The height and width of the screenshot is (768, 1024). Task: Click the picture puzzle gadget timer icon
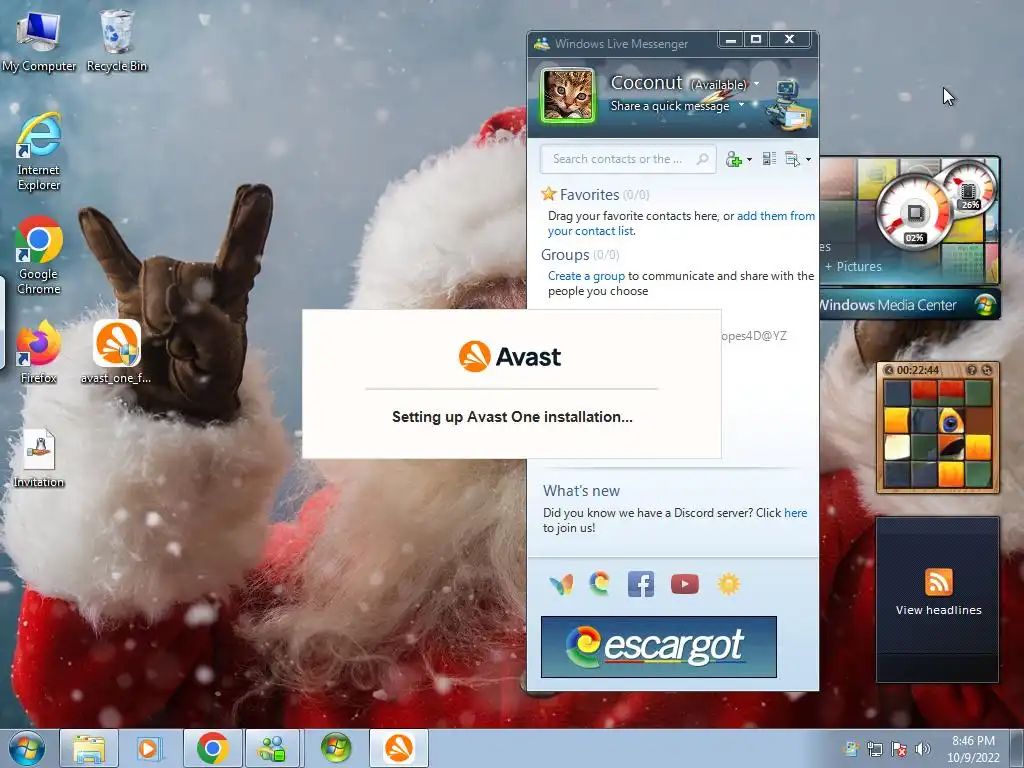[888, 370]
